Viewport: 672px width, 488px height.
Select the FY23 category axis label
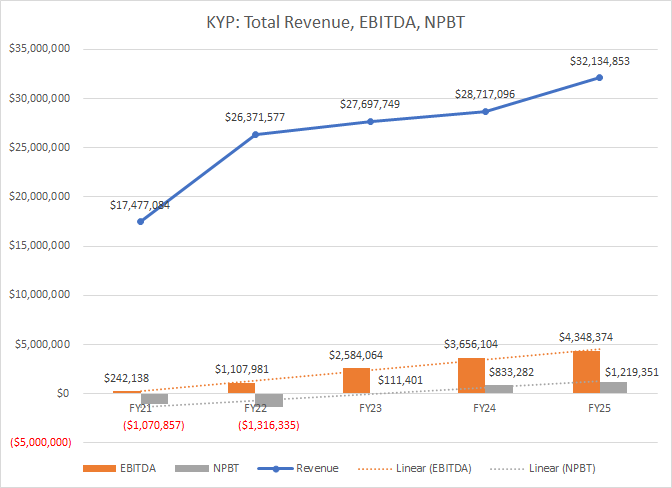[370, 408]
